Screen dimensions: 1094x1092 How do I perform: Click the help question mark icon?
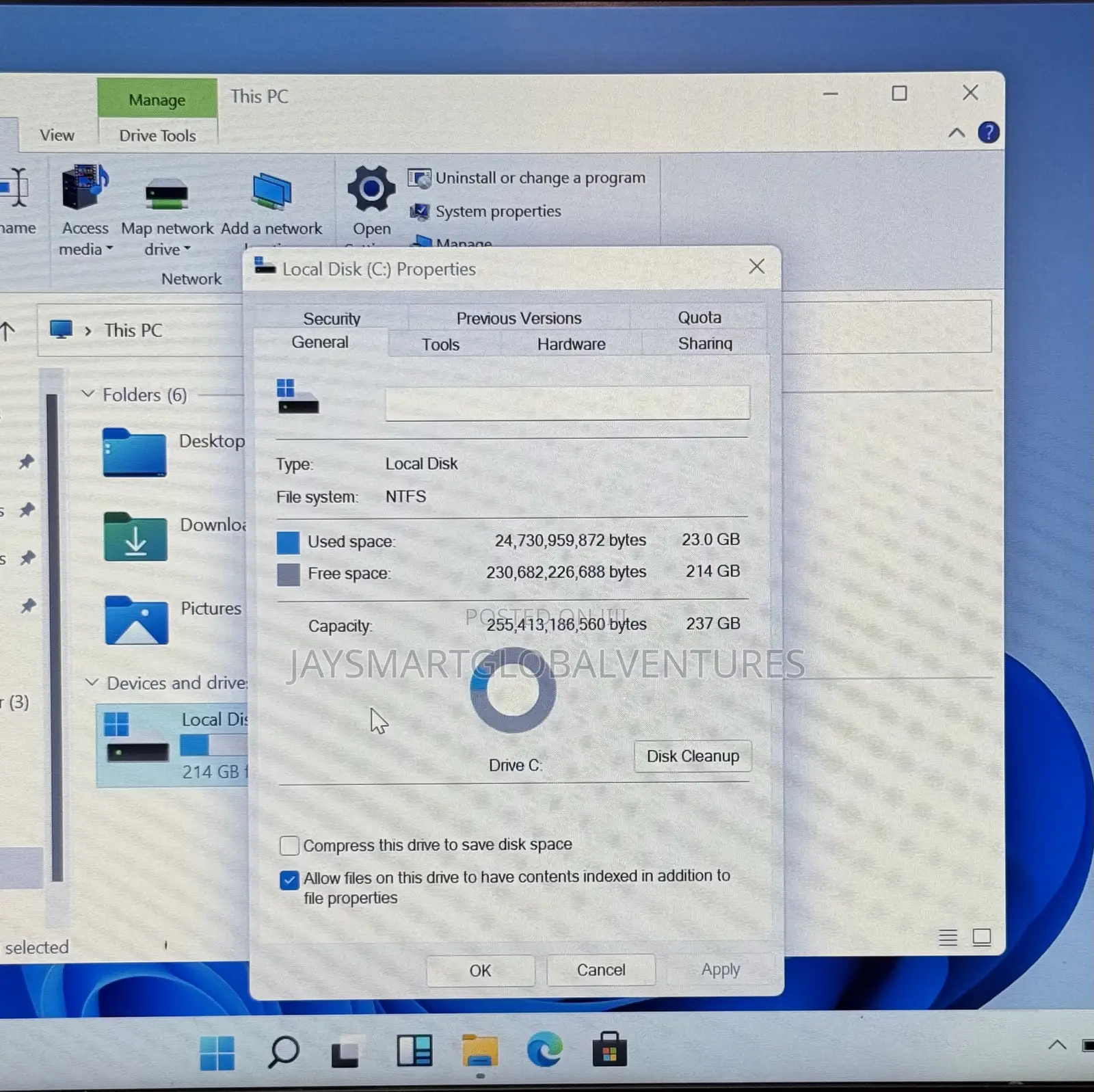[988, 132]
